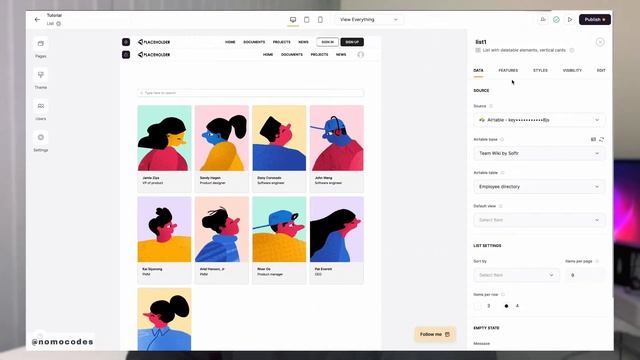640x360 pixels.
Task: Open the Sort by dropdown
Action: click(x=516, y=275)
